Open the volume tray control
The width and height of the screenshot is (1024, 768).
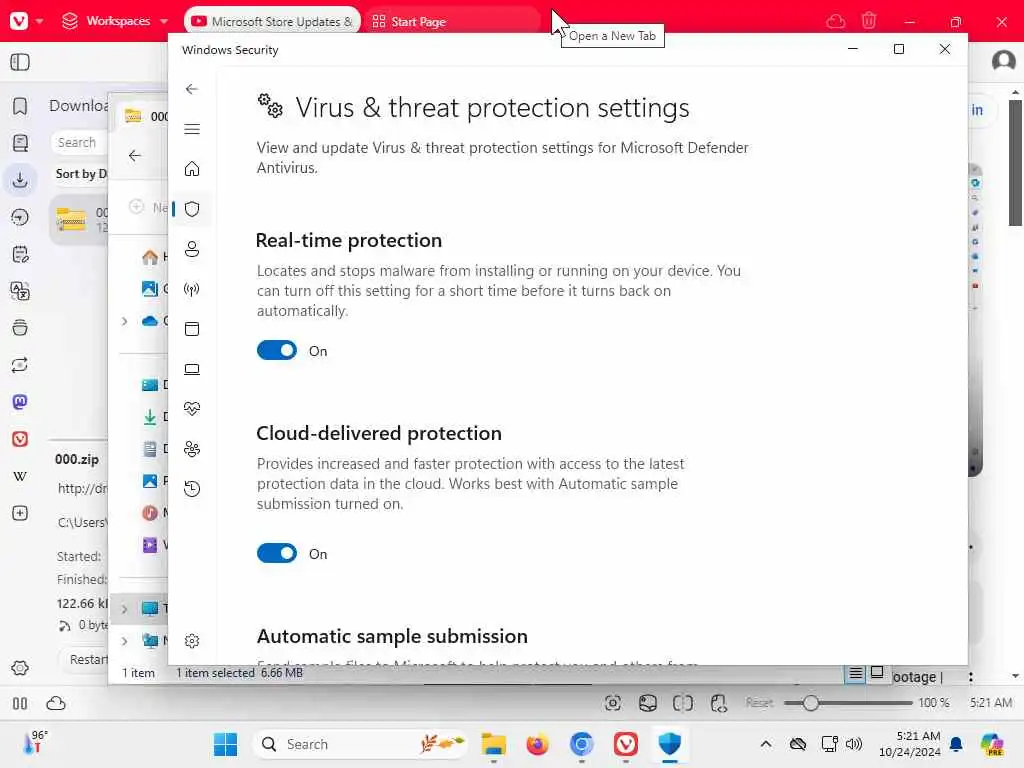tap(854, 744)
